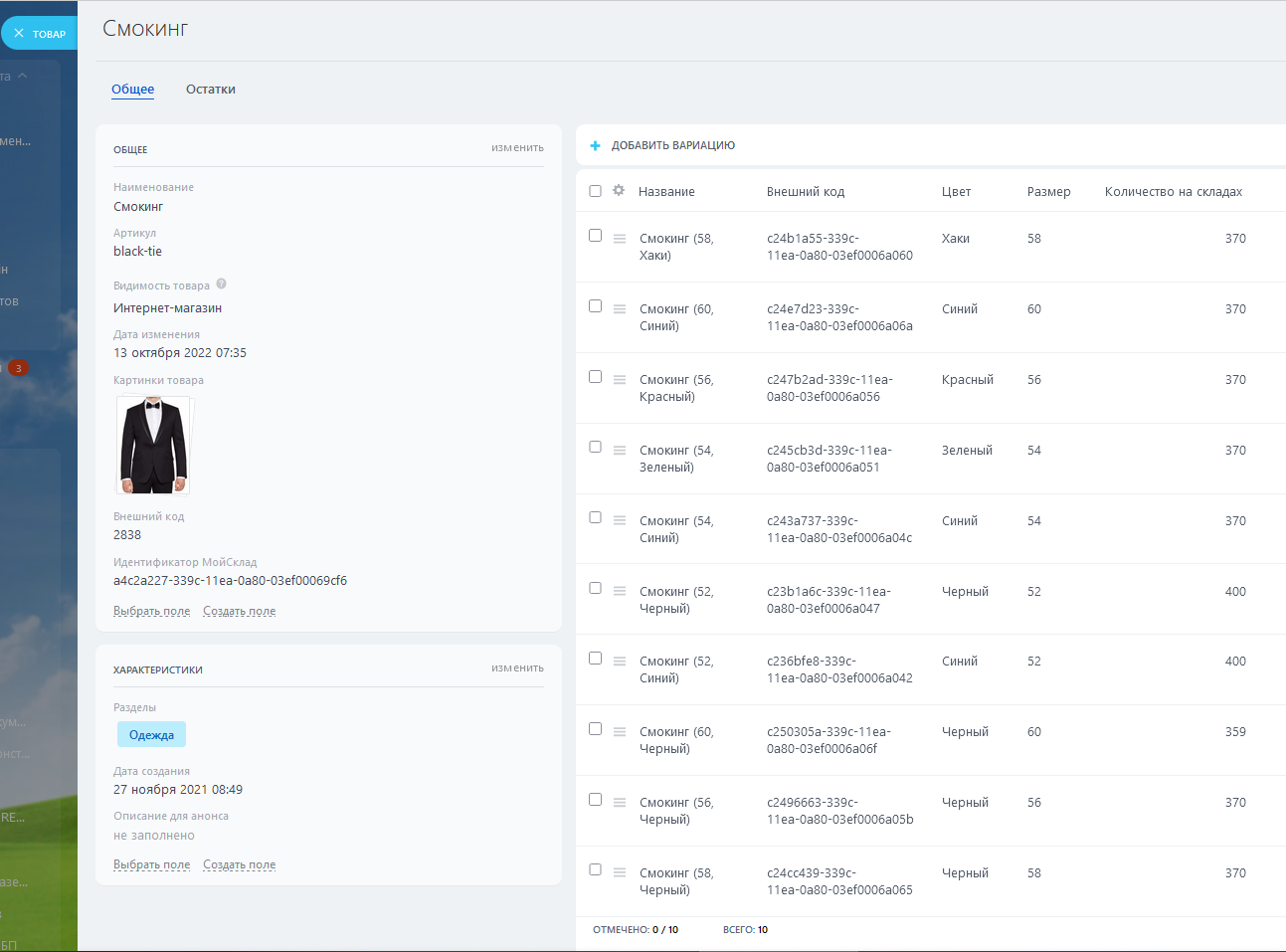Click drag handle for Смокинг (58, Черный)
1286x952 pixels.
coord(620,872)
